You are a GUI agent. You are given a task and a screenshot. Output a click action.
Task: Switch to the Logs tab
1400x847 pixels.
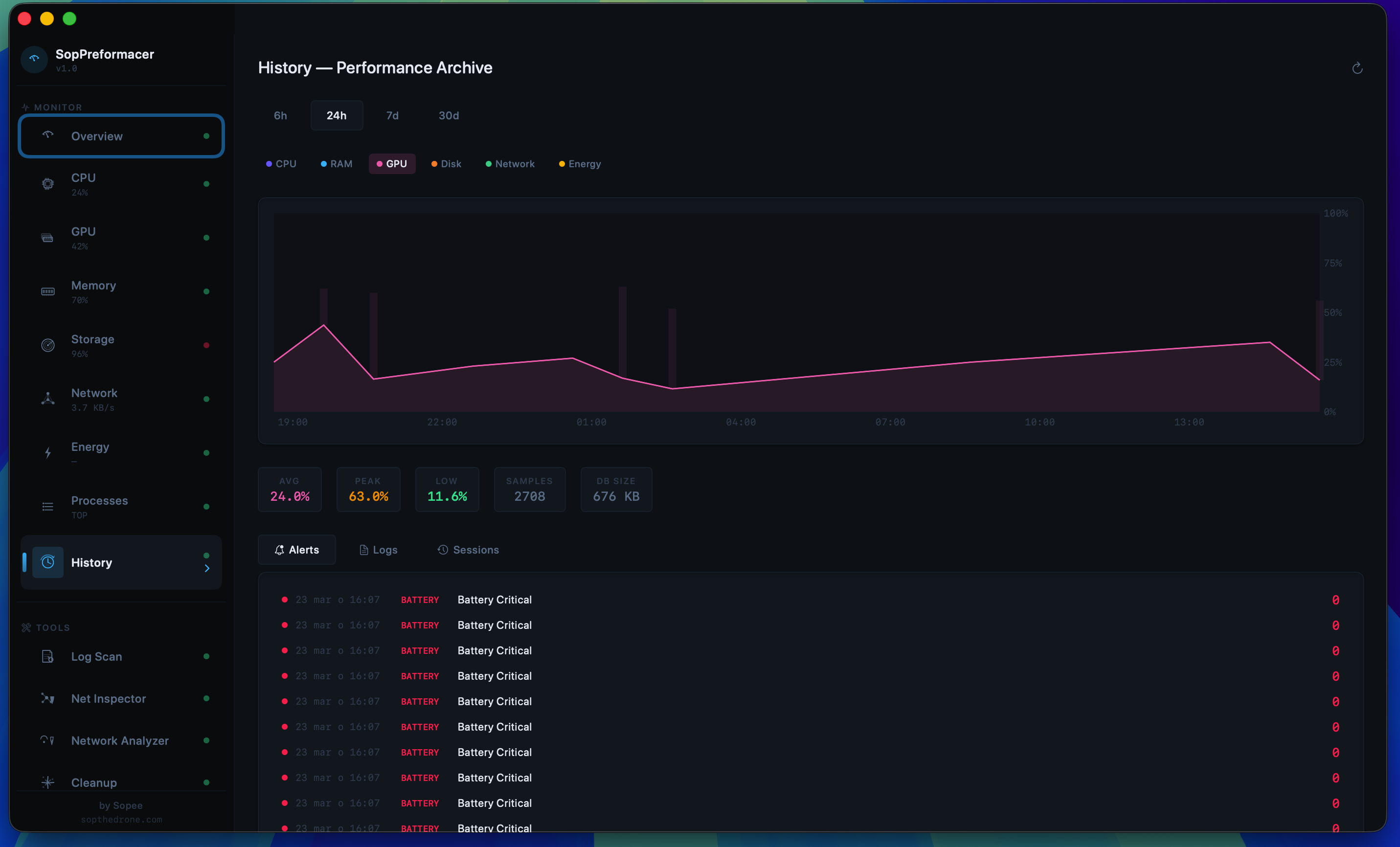click(x=378, y=549)
